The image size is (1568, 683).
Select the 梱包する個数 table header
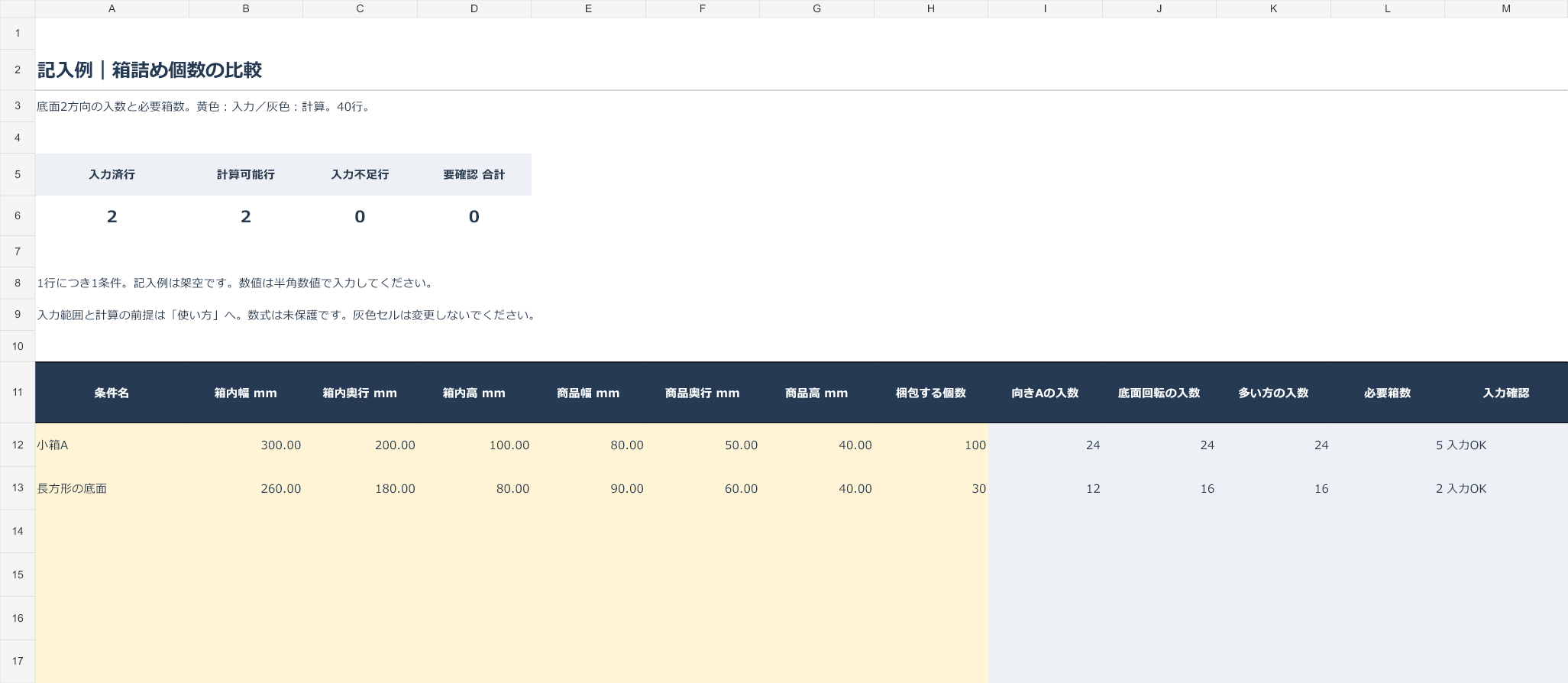click(x=930, y=393)
